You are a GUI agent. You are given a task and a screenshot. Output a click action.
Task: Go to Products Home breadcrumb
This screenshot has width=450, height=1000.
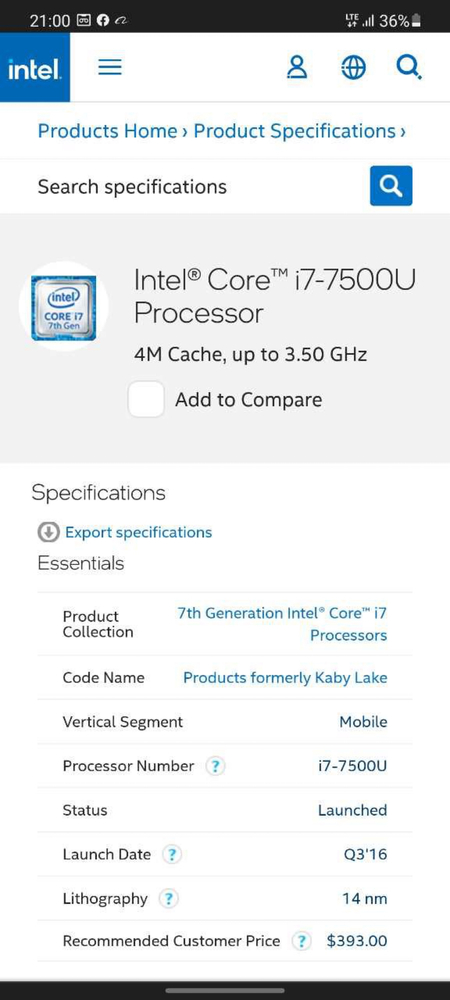(x=107, y=131)
